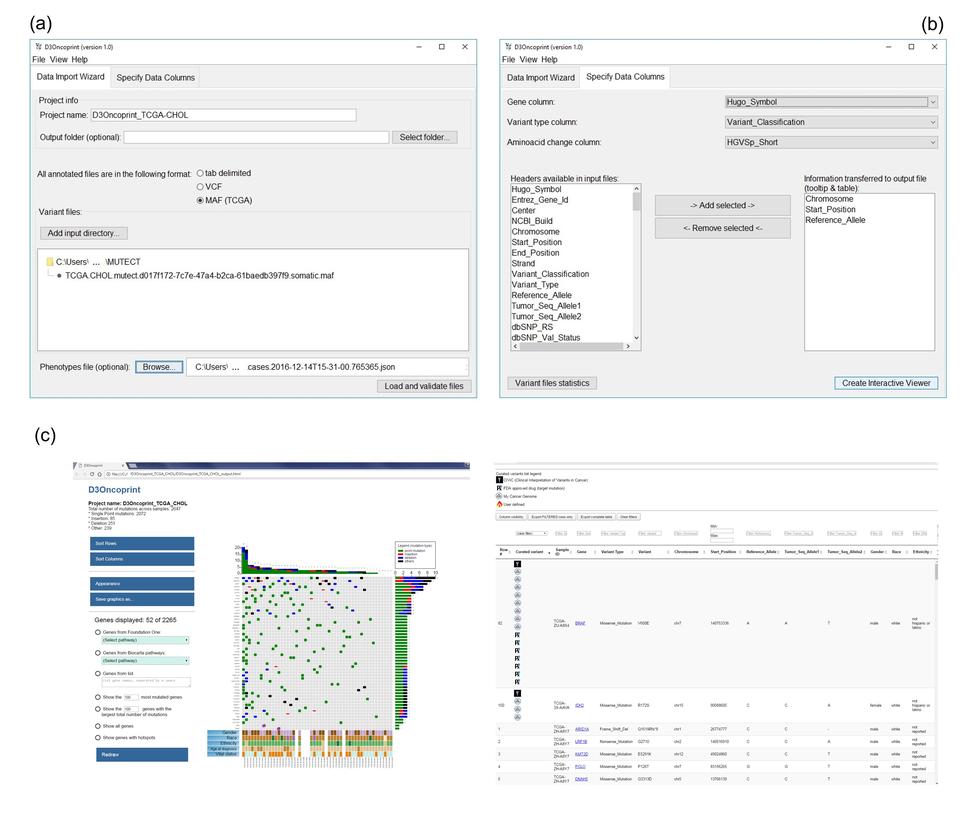This screenshot has width=970, height=839.
Task: Click D3Oncoprint app icon in left window title bar
Action: [37, 47]
